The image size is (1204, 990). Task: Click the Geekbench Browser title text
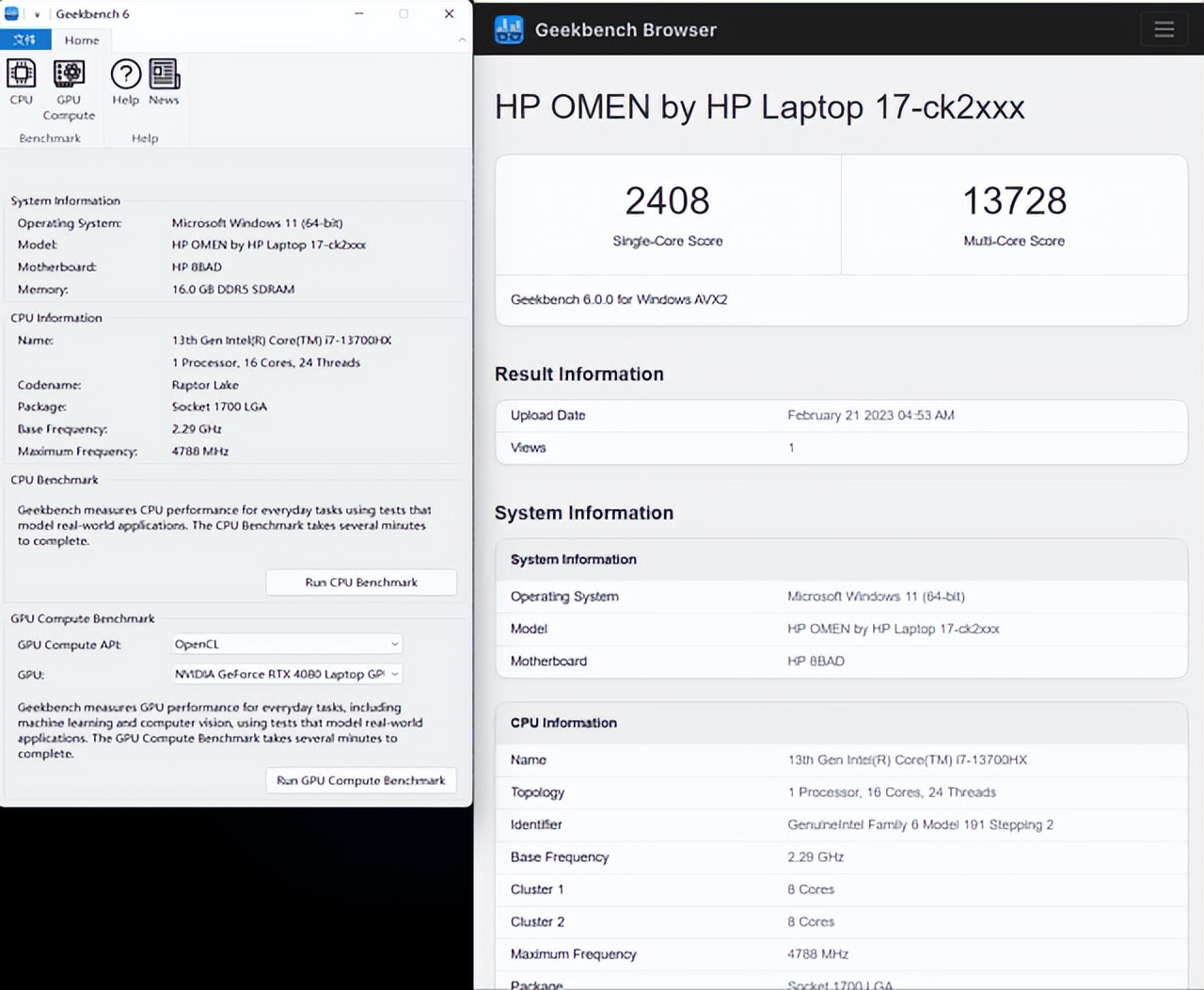click(626, 30)
